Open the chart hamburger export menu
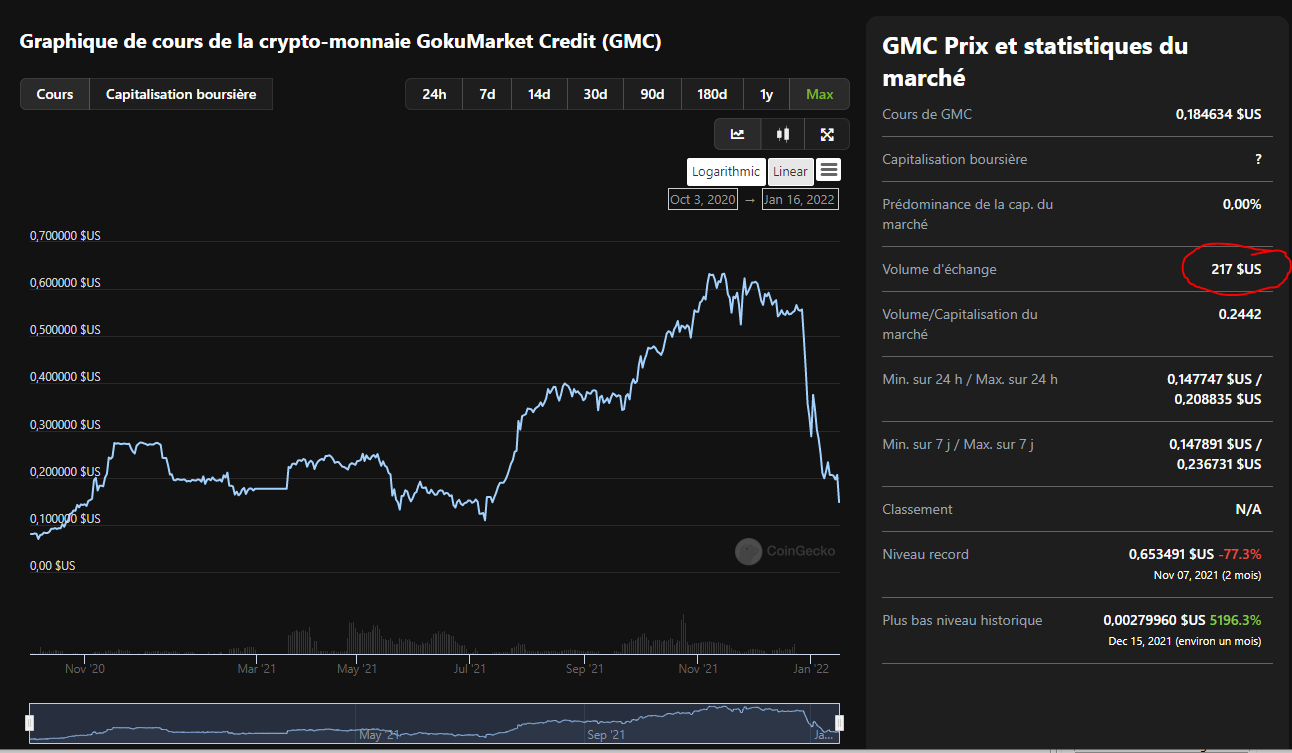Viewport: 1292px width, 753px height. coord(829,170)
